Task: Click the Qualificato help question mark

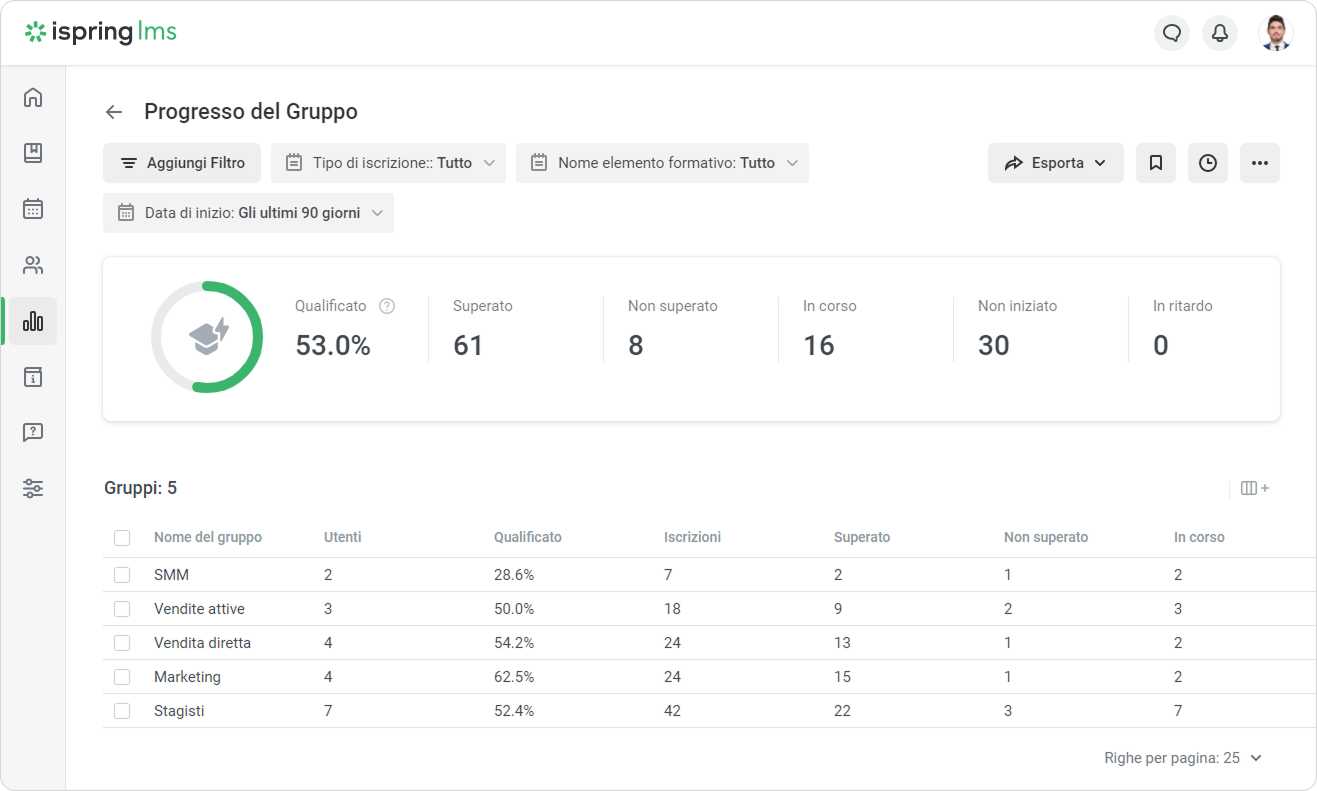Action: (x=387, y=306)
